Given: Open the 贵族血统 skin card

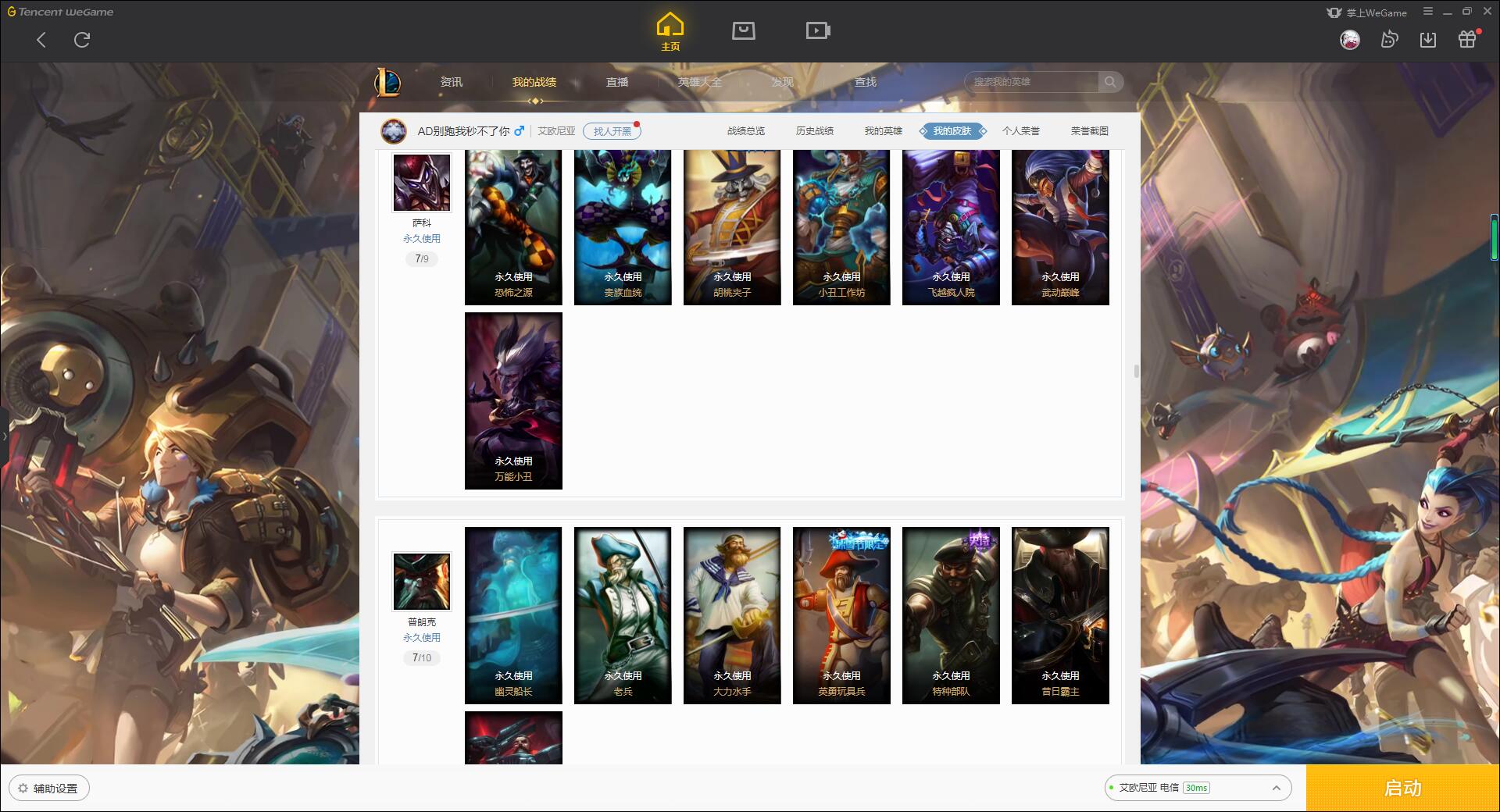Looking at the screenshot, I should point(623,226).
